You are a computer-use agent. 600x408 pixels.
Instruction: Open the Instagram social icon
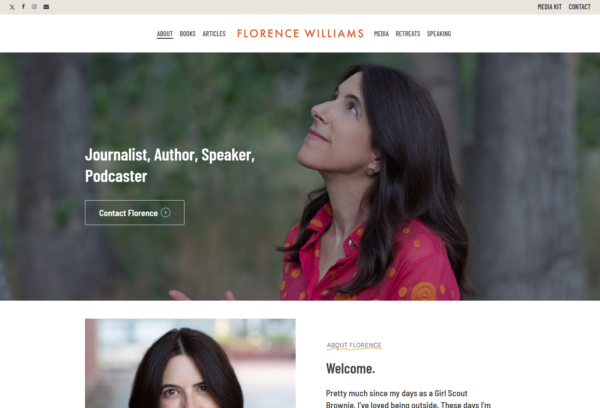pyautogui.click(x=34, y=7)
